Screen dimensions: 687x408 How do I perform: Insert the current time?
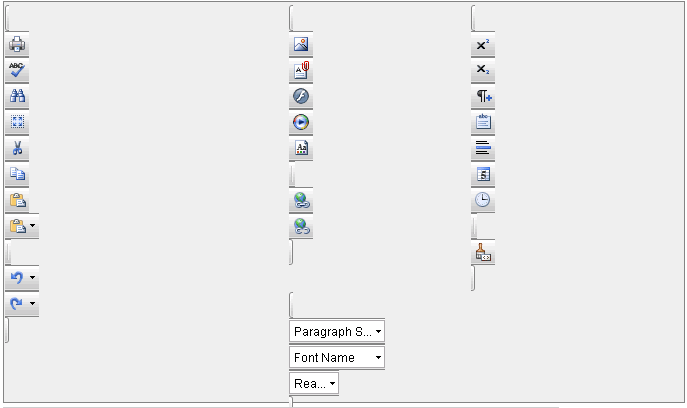point(483,201)
